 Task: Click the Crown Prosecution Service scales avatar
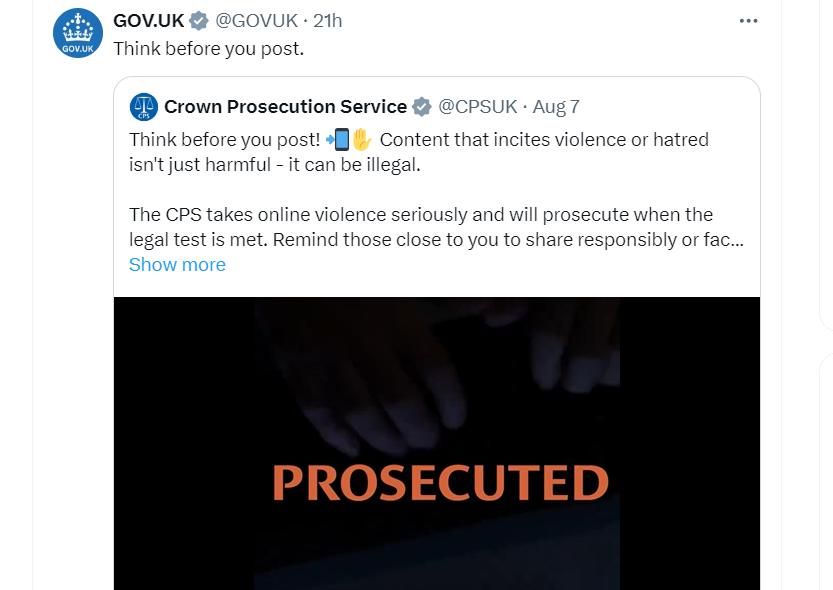pos(144,107)
